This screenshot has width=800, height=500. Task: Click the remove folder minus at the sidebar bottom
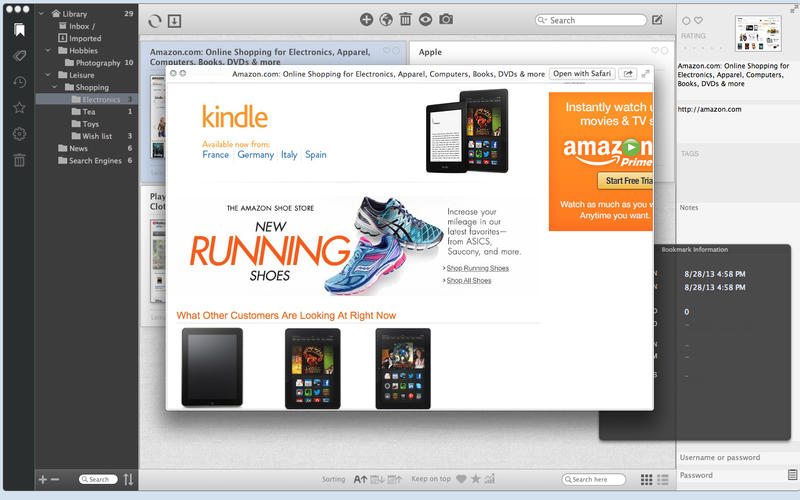pos(55,480)
